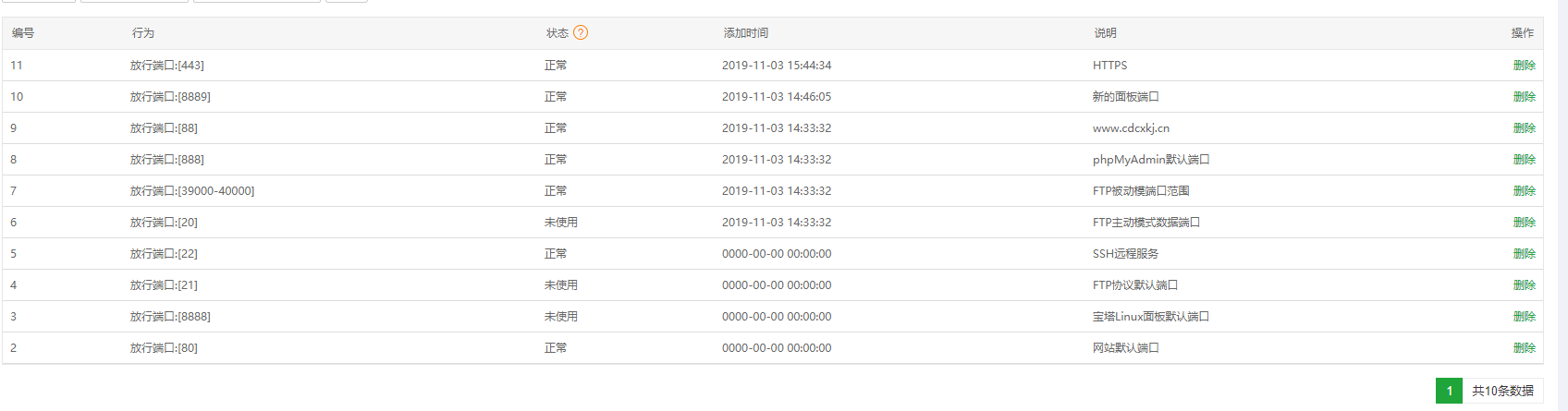This screenshot has height=411, width=1568.
Task: Delete the port 80 rule
Action: point(1525,348)
